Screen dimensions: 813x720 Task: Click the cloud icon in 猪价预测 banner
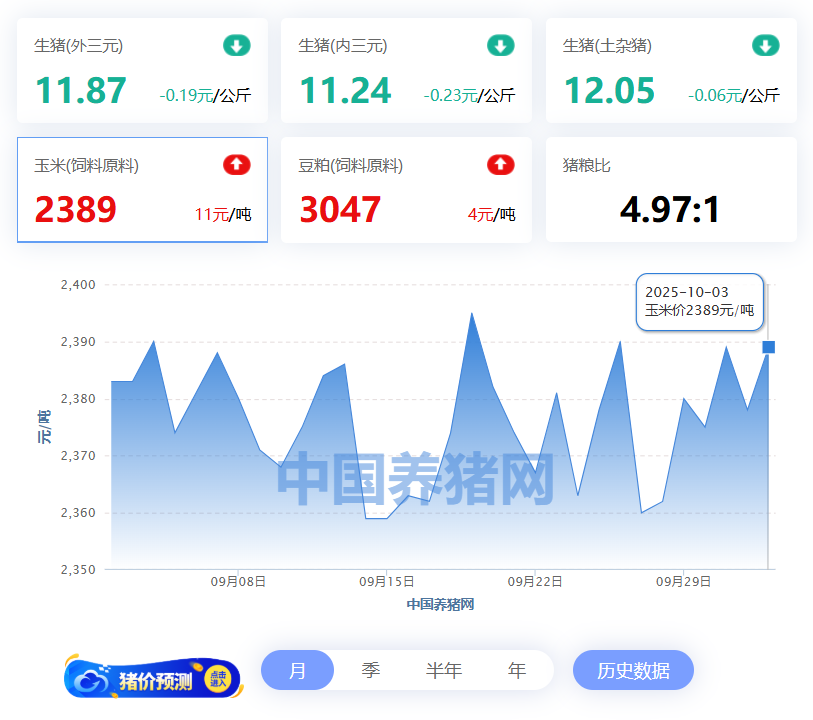click(x=92, y=680)
